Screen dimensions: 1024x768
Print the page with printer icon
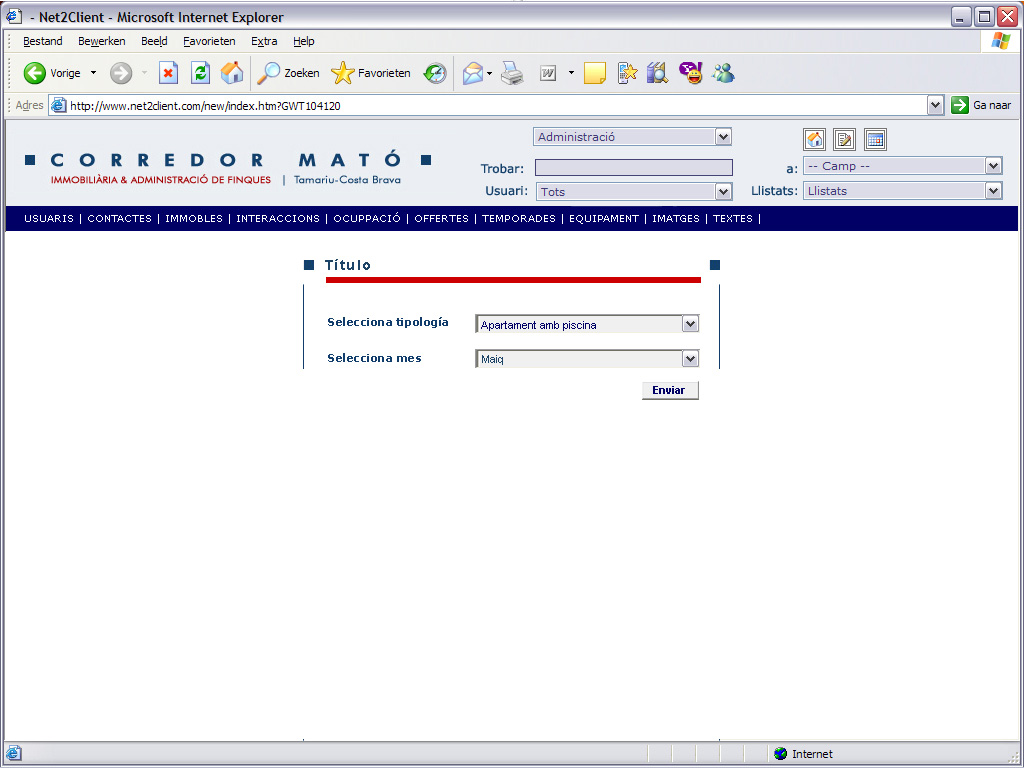coord(513,73)
